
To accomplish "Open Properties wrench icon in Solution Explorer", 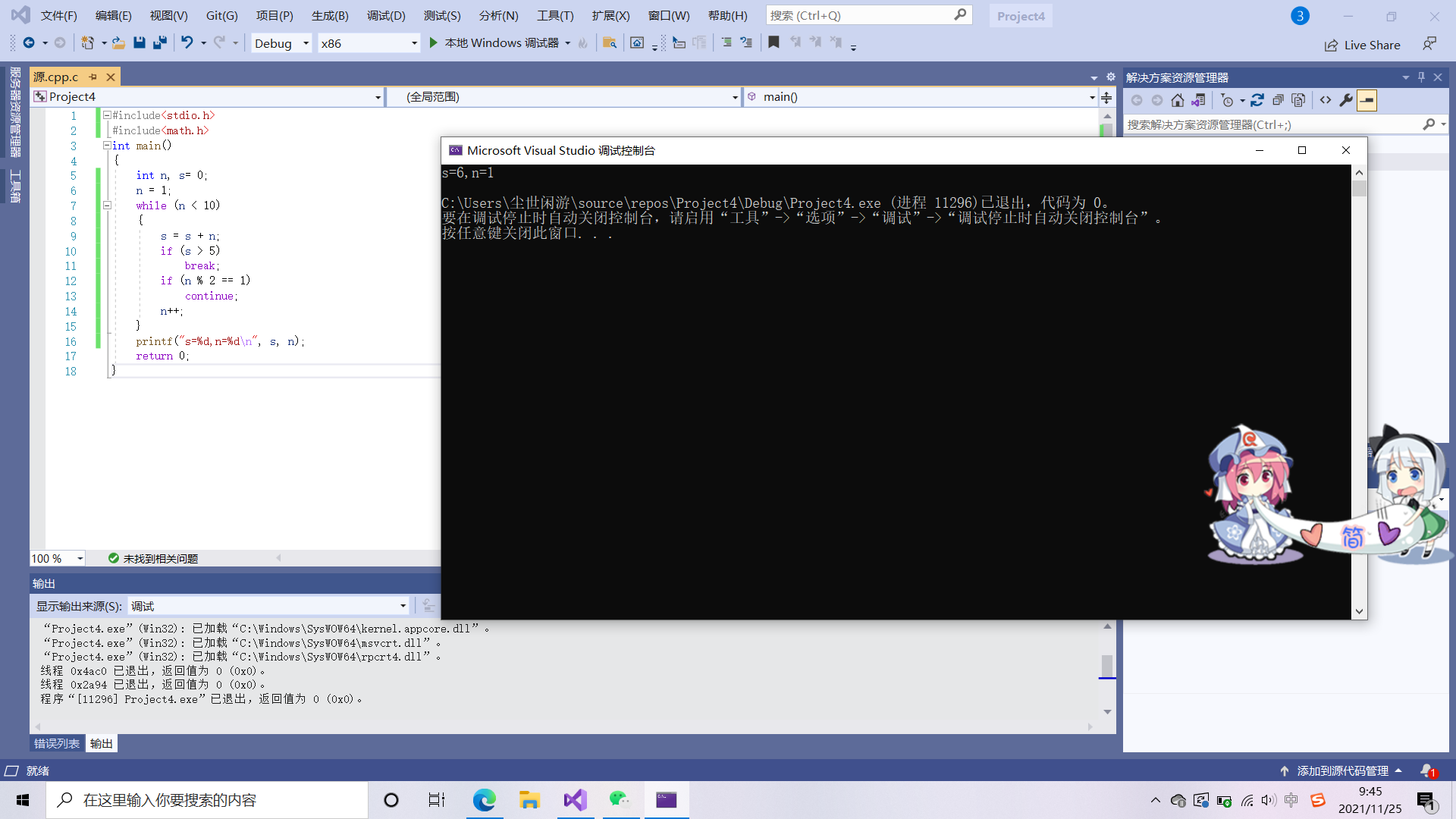I will point(1346,100).
